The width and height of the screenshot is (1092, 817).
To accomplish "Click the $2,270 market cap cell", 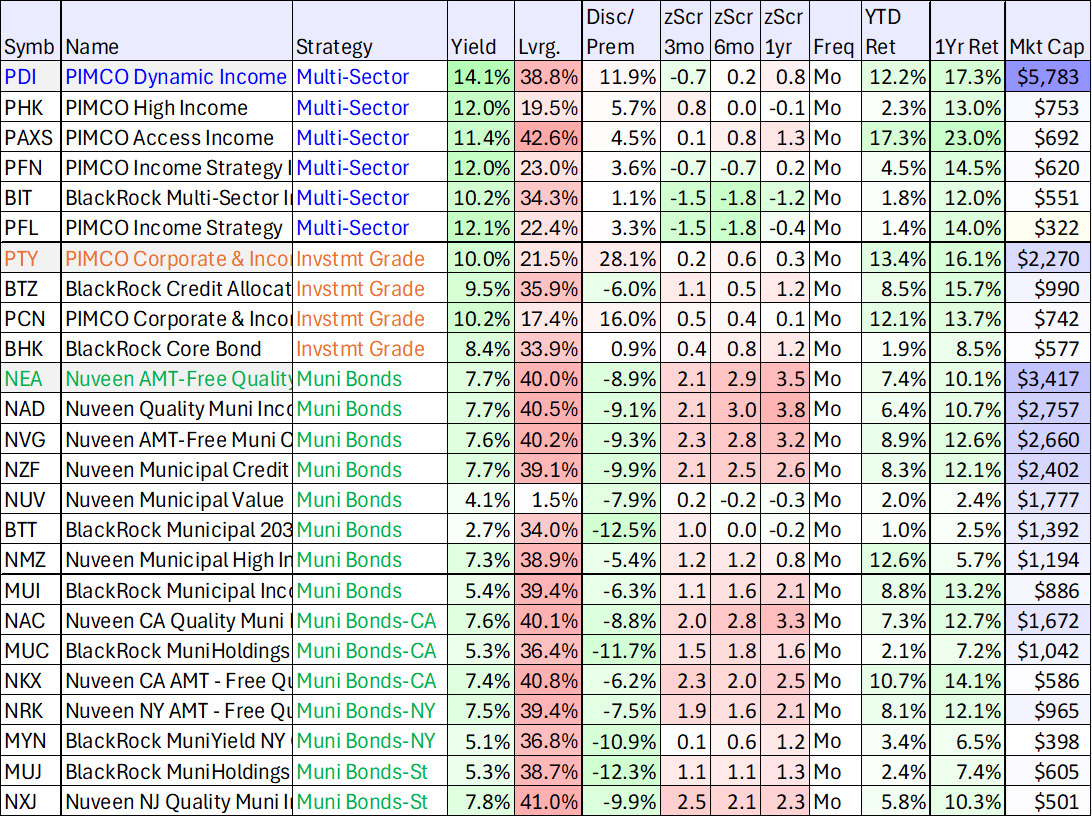I will (1047, 258).
